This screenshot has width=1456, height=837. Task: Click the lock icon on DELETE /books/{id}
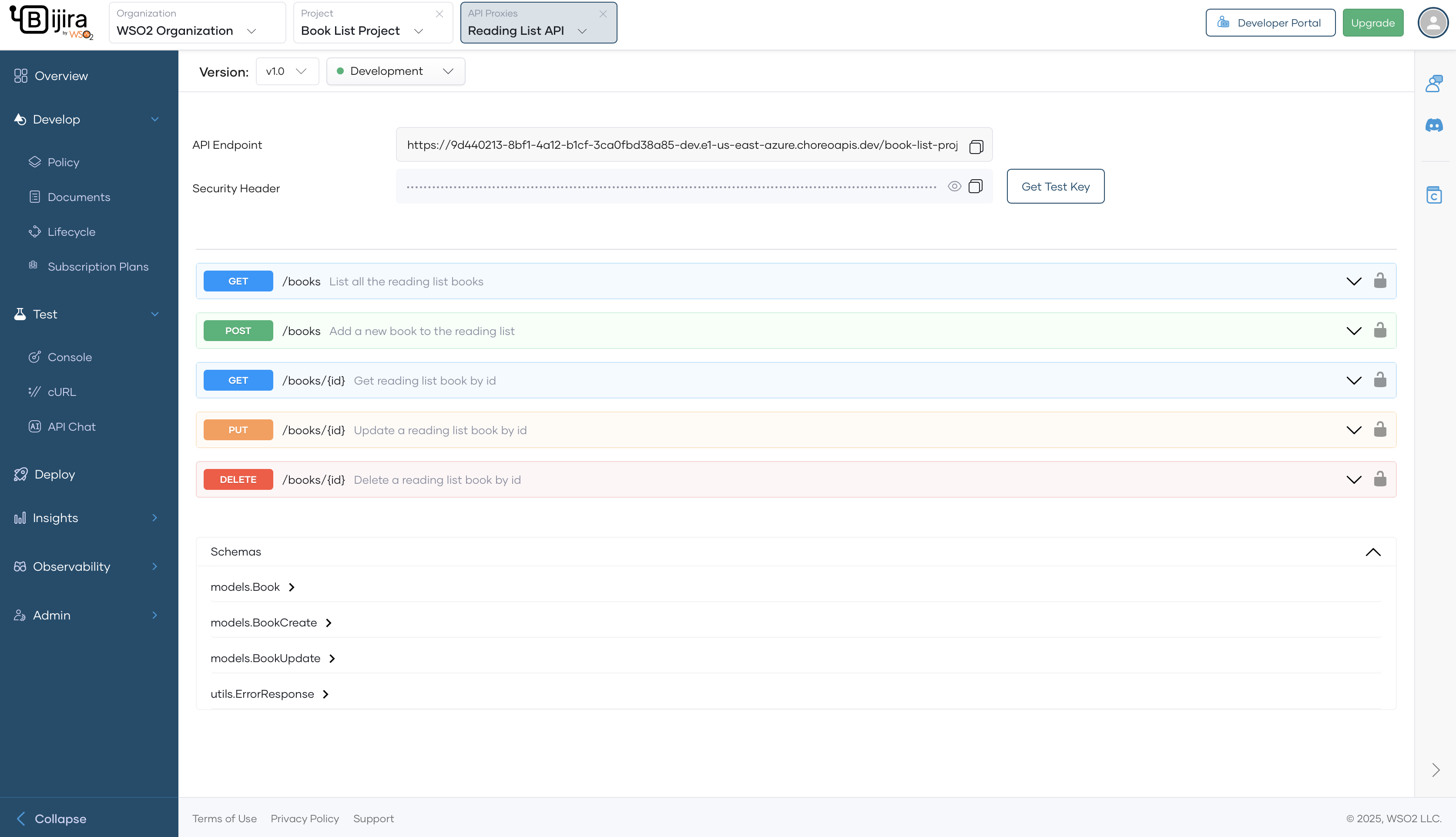click(x=1379, y=479)
